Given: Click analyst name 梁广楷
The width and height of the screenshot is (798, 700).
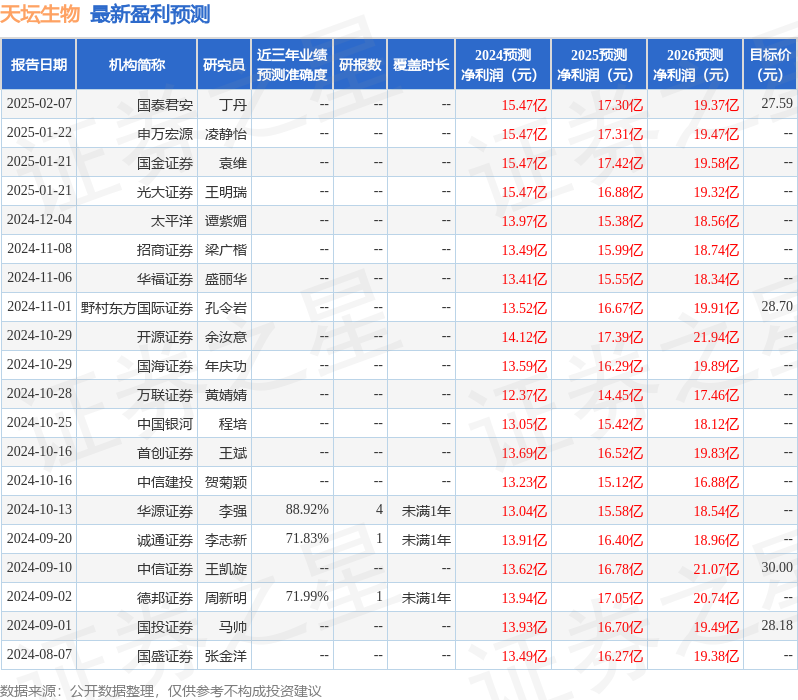Looking at the screenshot, I should (x=225, y=250).
